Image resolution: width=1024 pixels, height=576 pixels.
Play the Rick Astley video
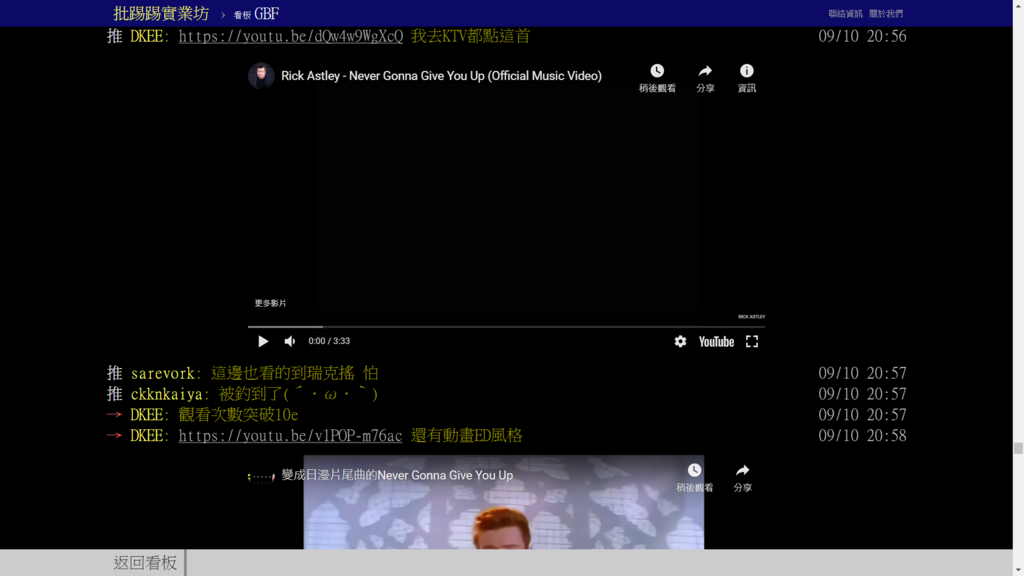[x=263, y=341]
